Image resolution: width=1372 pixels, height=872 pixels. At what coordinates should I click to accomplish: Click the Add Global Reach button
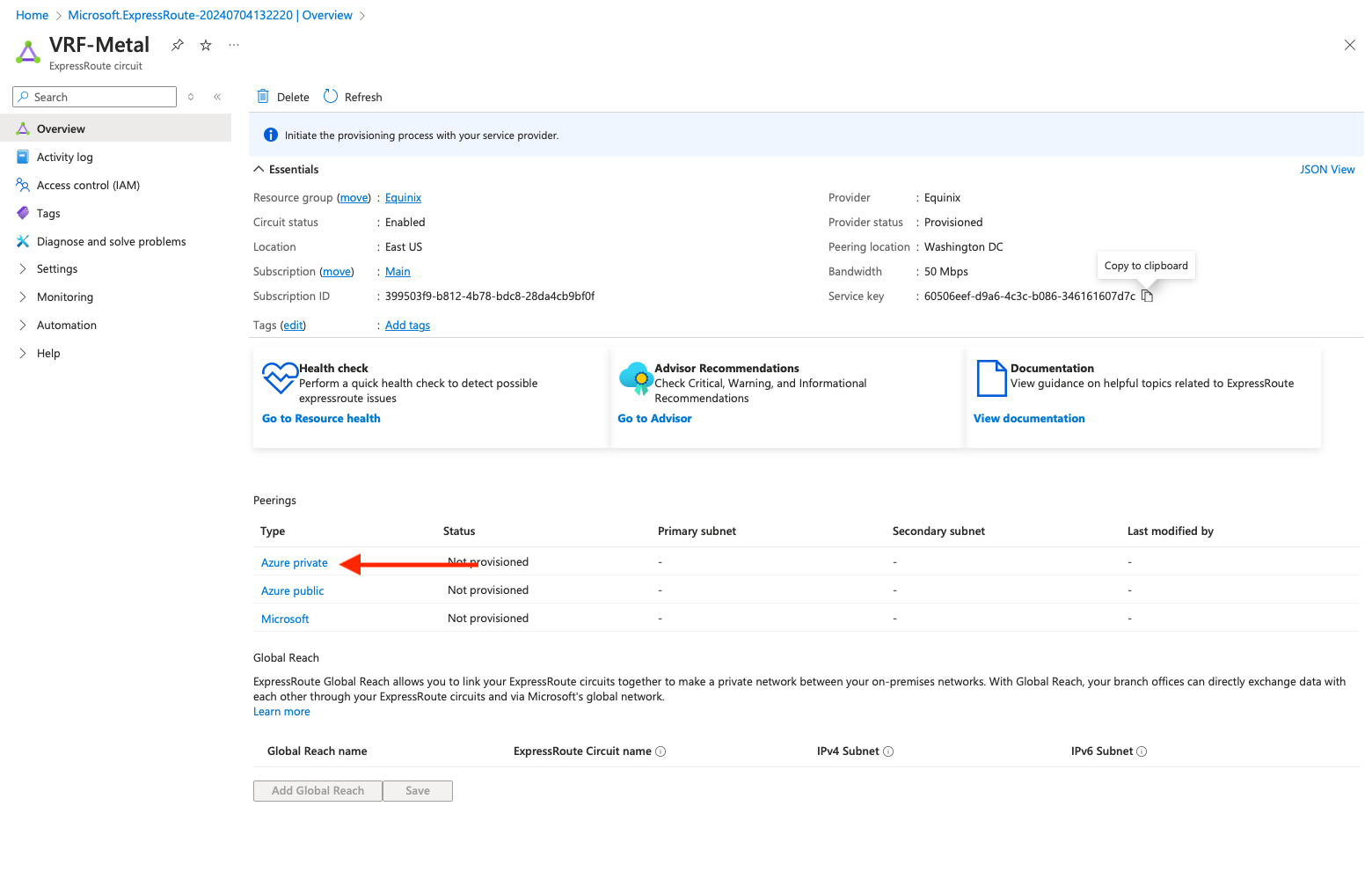coord(317,791)
